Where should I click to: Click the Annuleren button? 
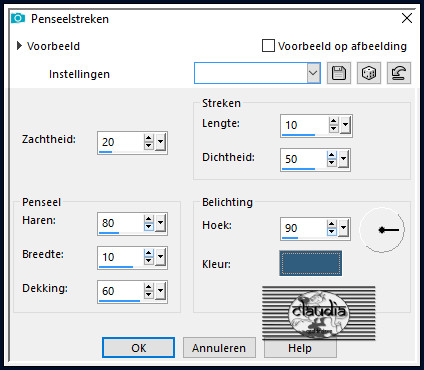(219, 348)
